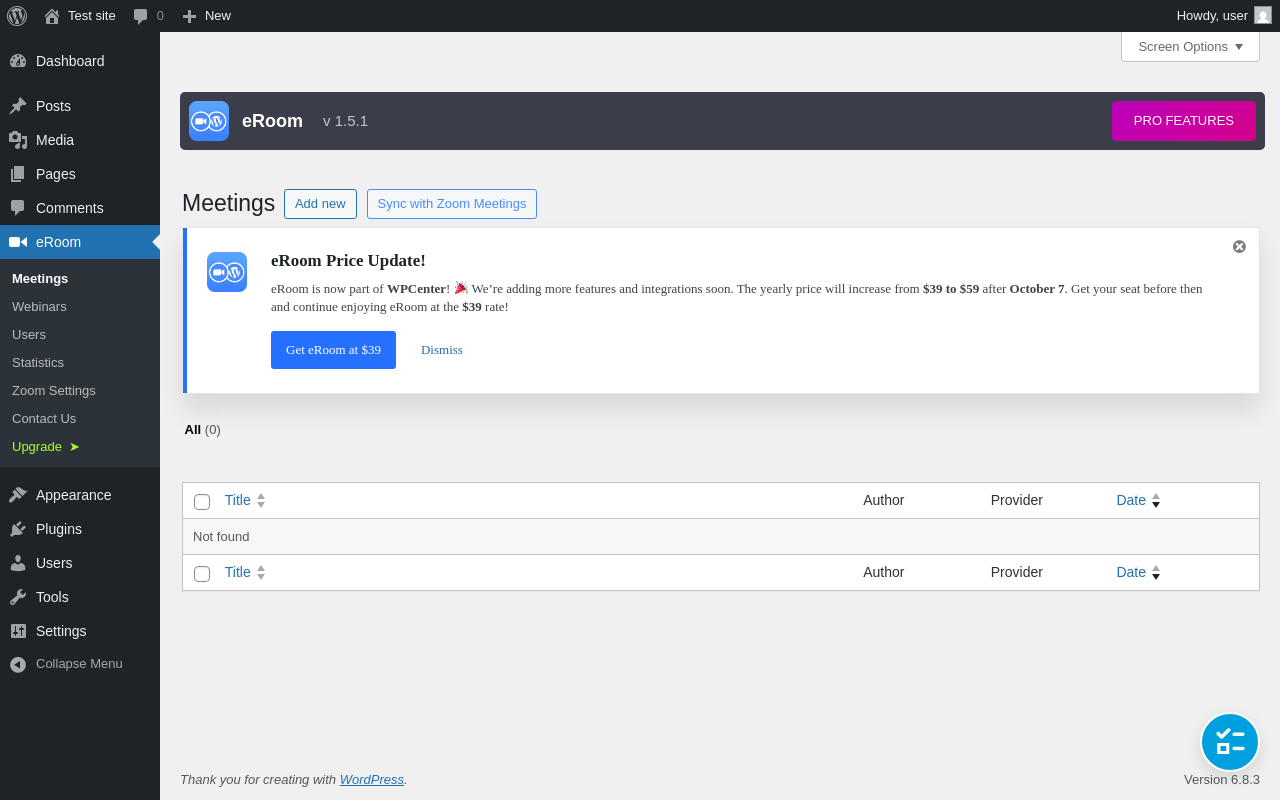Select the All (0) filter
The image size is (1280, 800).
[x=202, y=430]
